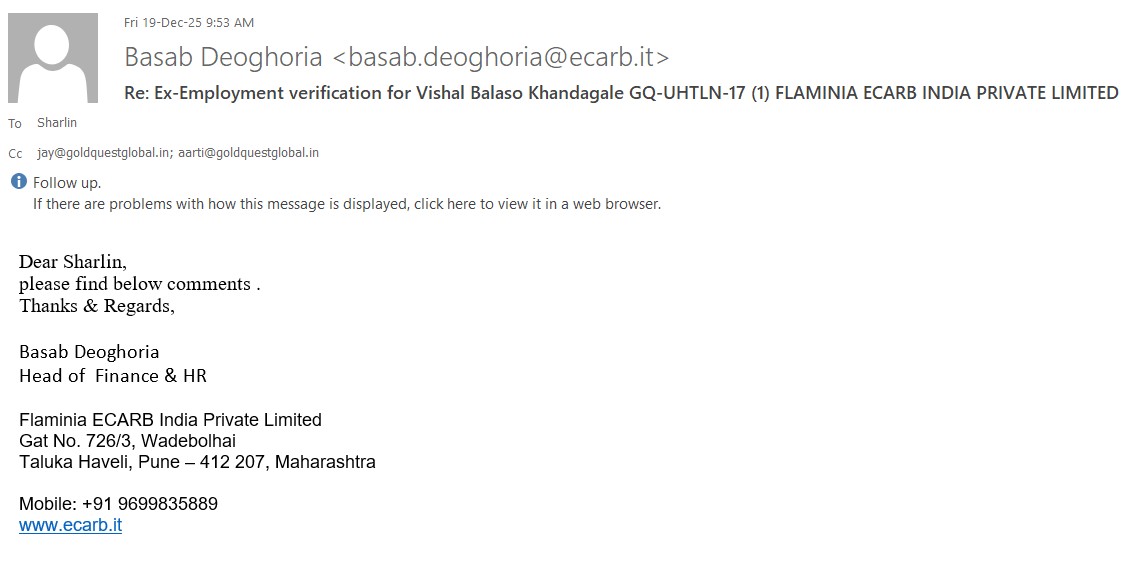Click the email subject line
1130x562 pixels.
[620, 93]
